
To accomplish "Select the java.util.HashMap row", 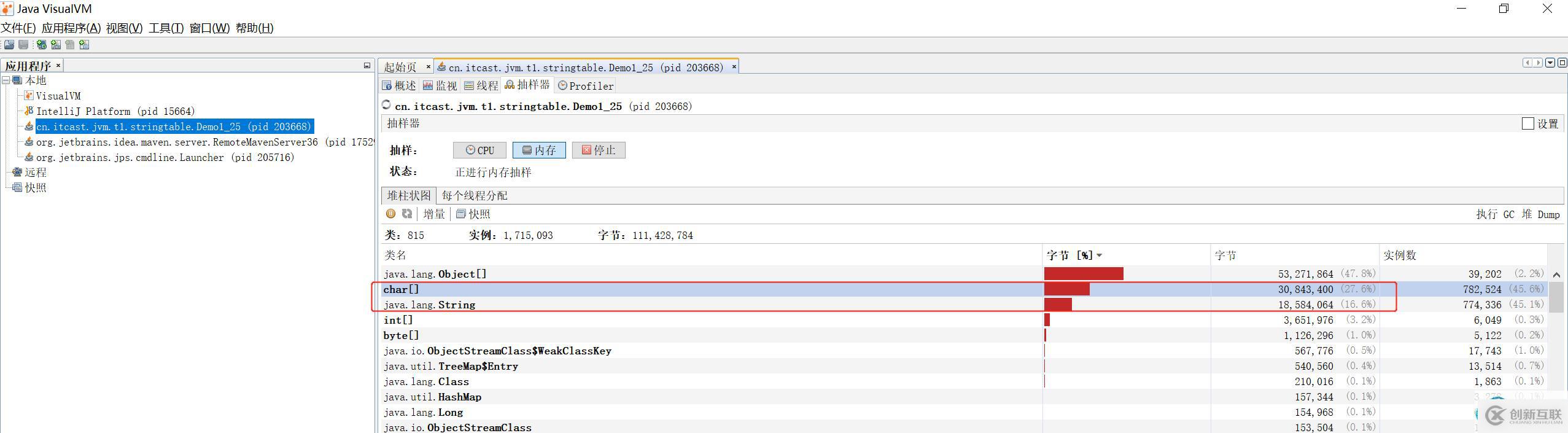I will [x=964, y=397].
